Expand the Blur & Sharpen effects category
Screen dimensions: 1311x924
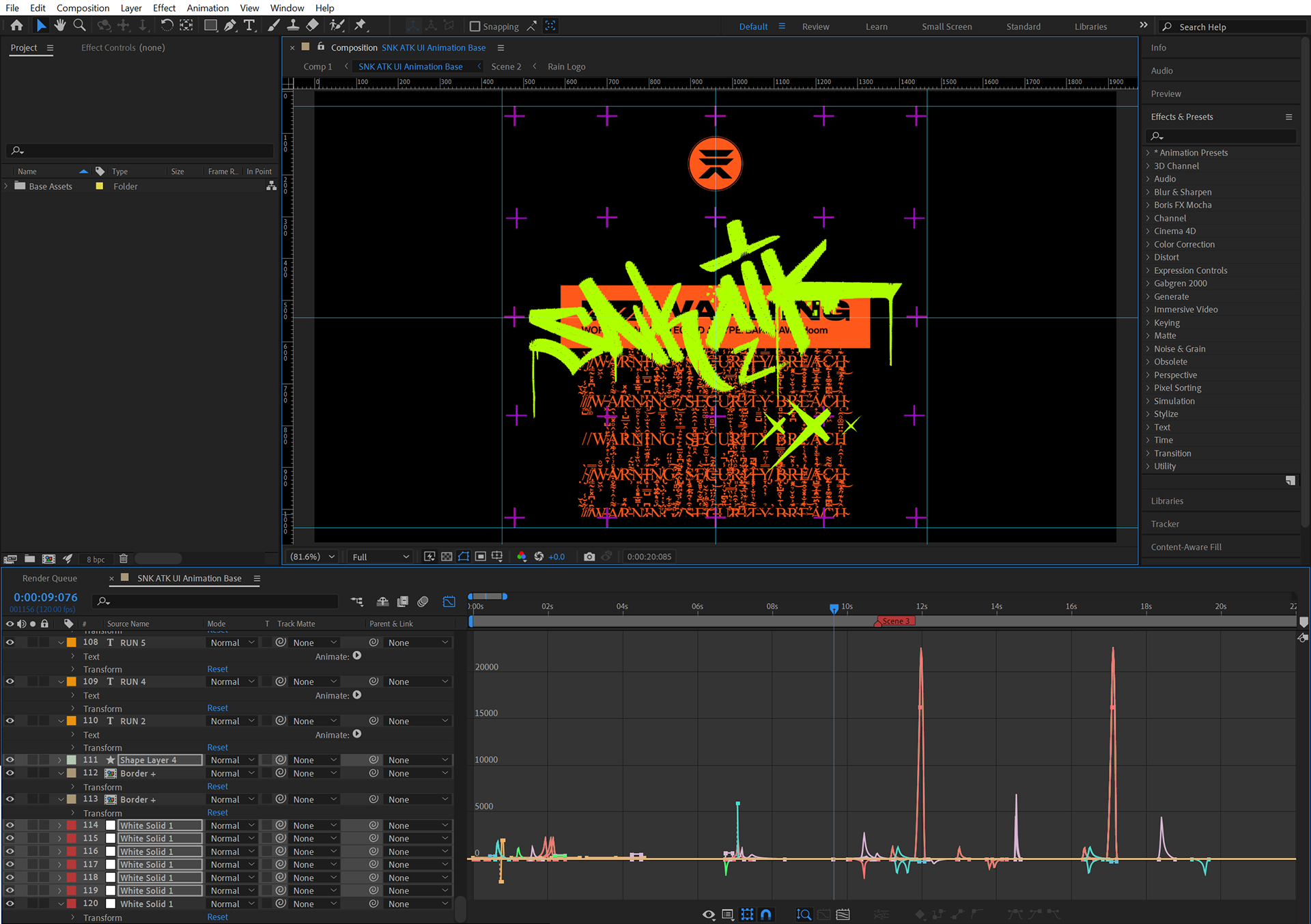click(x=1148, y=193)
